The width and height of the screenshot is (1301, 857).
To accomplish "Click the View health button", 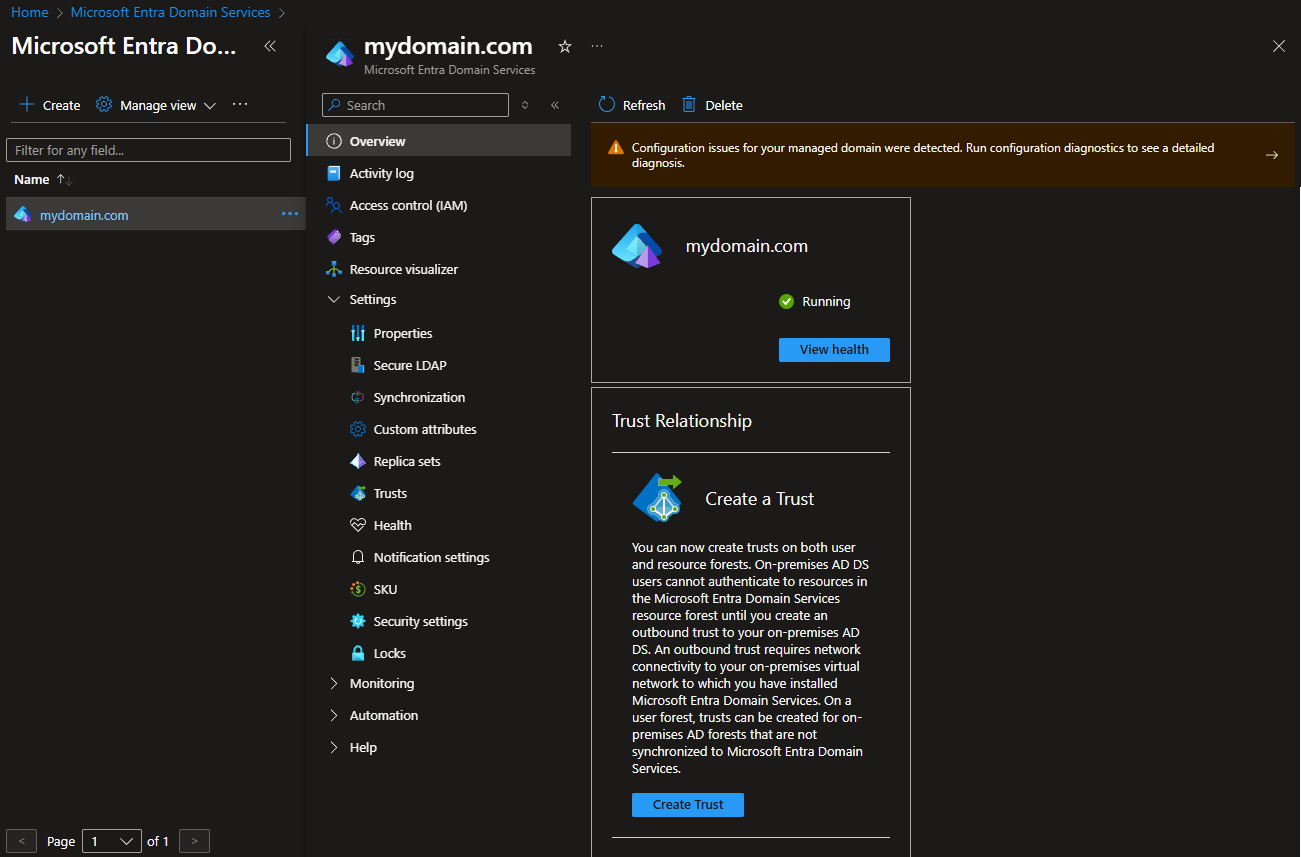I will pos(834,349).
